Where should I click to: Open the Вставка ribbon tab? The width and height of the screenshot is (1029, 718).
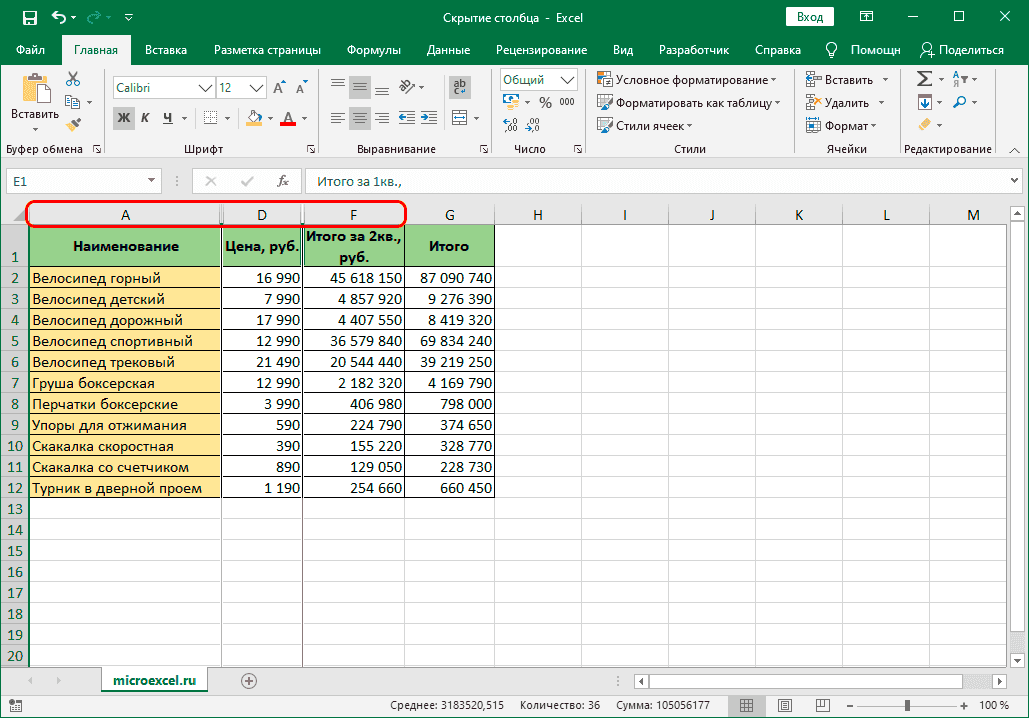coord(166,50)
